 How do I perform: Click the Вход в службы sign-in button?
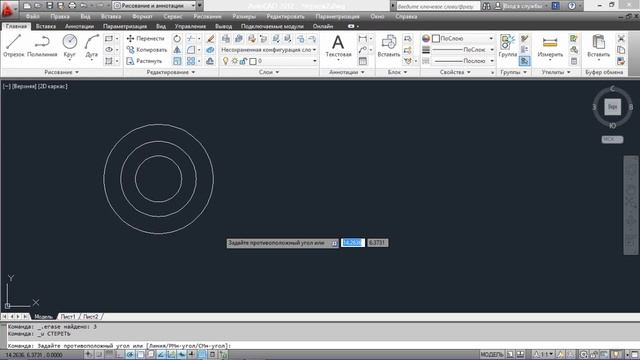[520, 6]
